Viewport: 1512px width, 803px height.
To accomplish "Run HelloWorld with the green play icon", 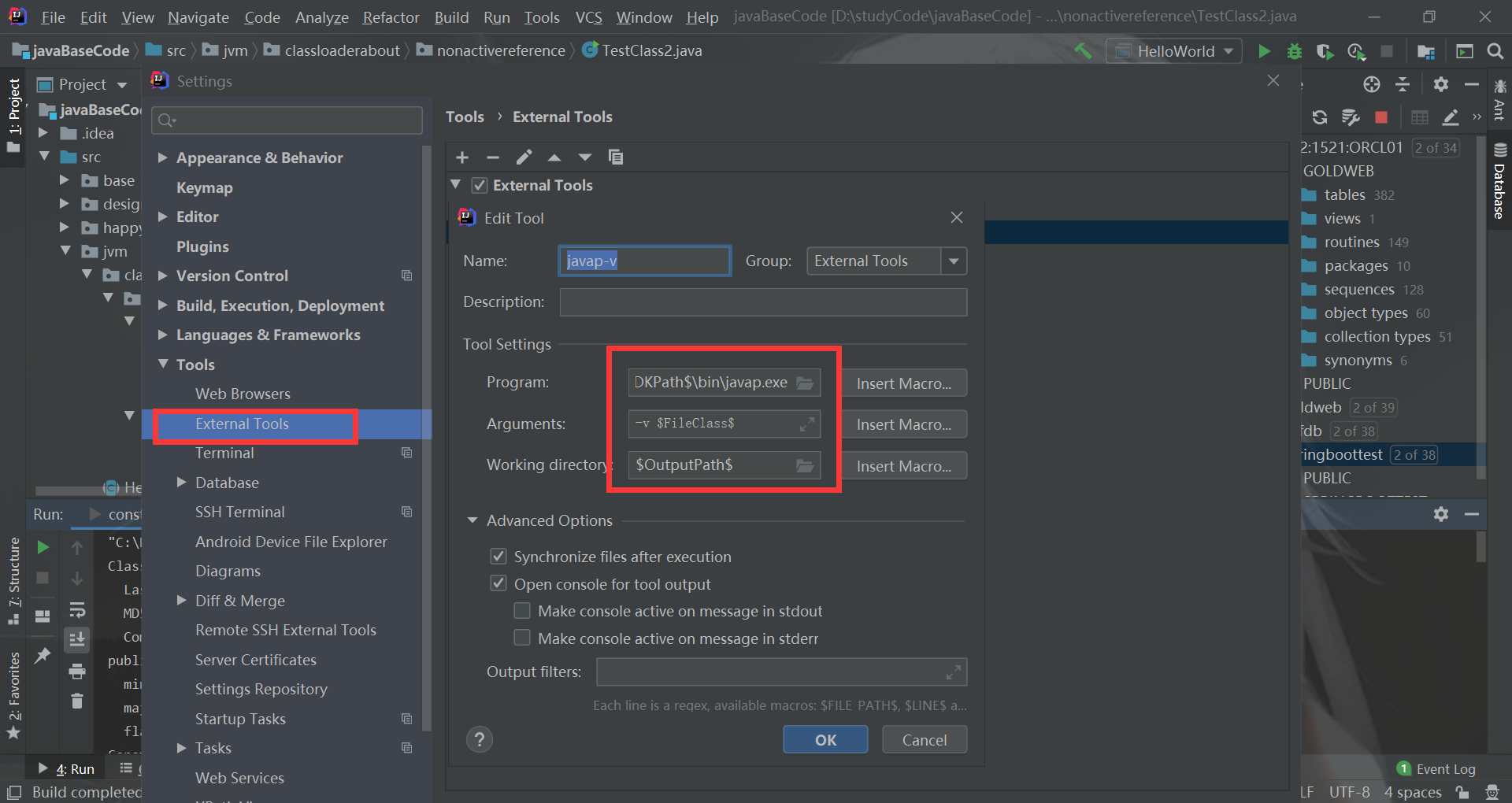I will pyautogui.click(x=1264, y=51).
